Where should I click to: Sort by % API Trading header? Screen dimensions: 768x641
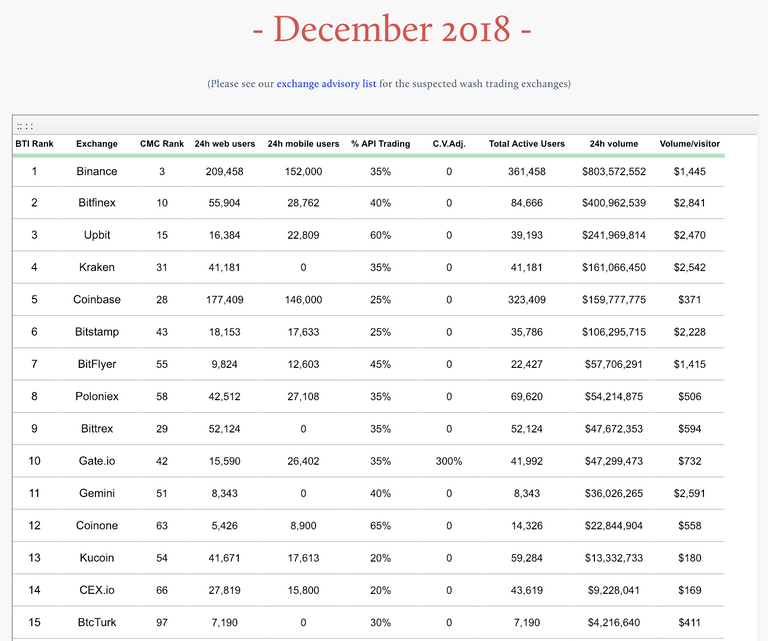(x=380, y=144)
